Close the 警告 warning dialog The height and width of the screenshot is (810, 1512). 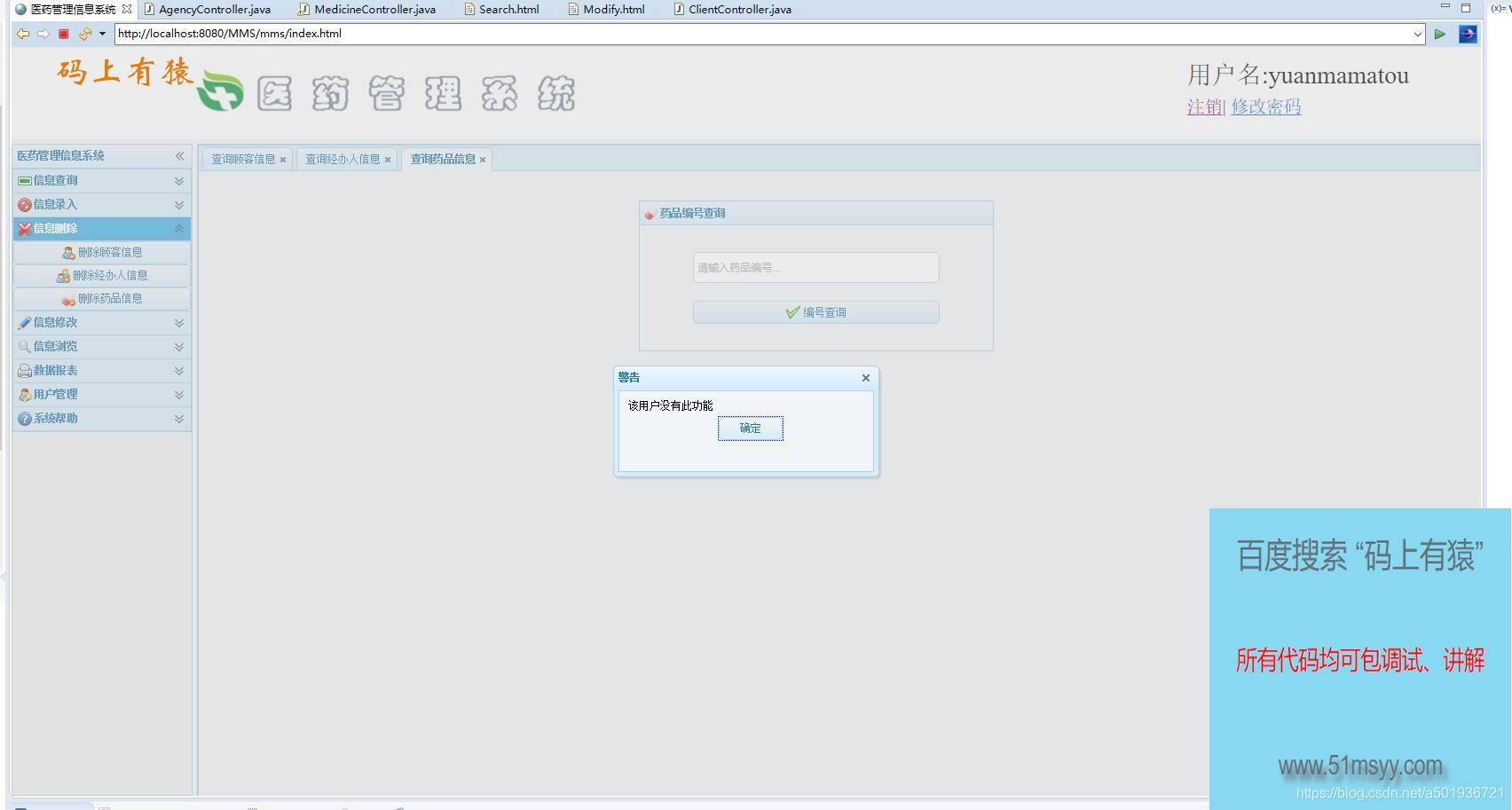click(x=866, y=378)
